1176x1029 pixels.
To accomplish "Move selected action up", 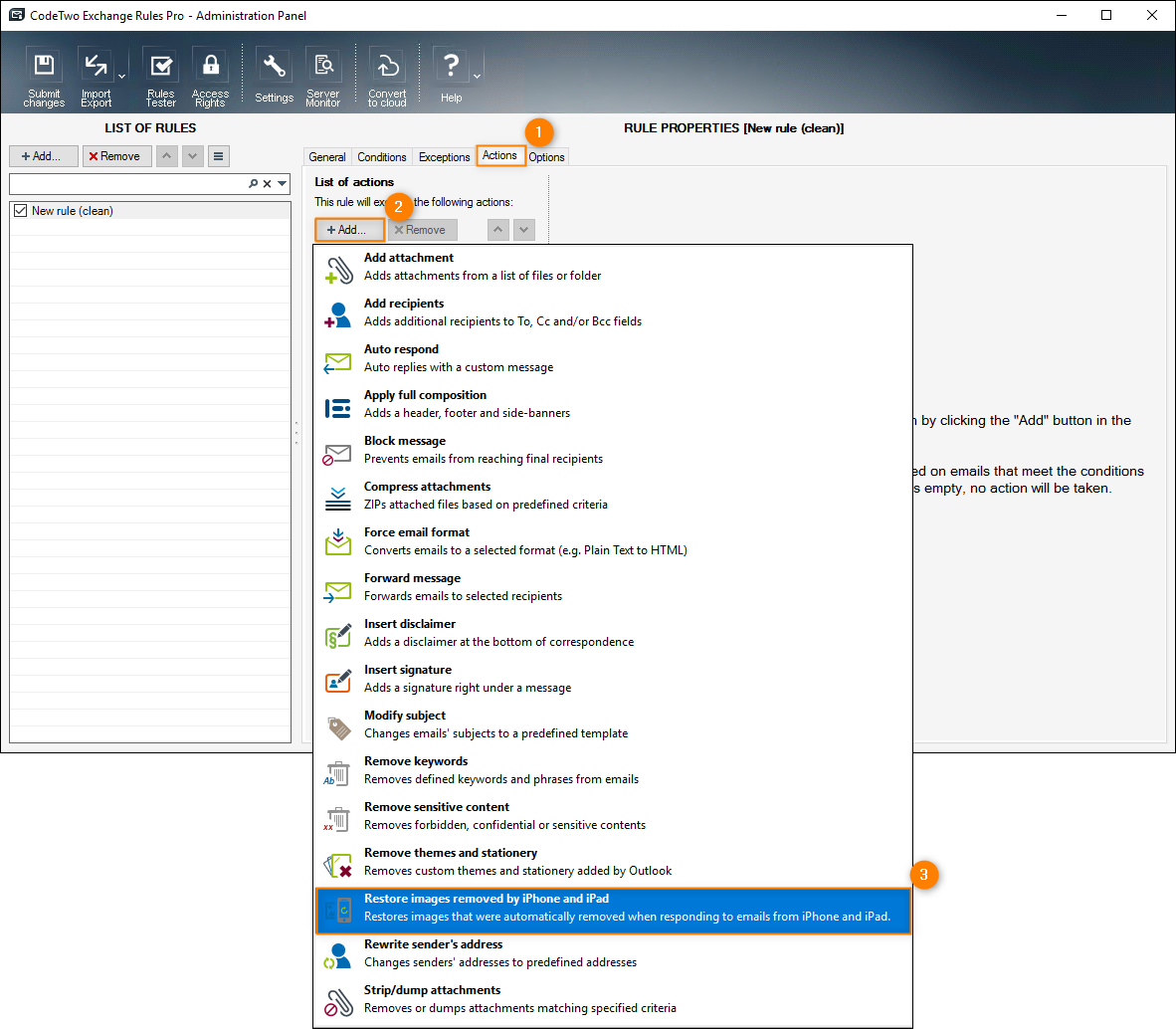I will click(498, 230).
